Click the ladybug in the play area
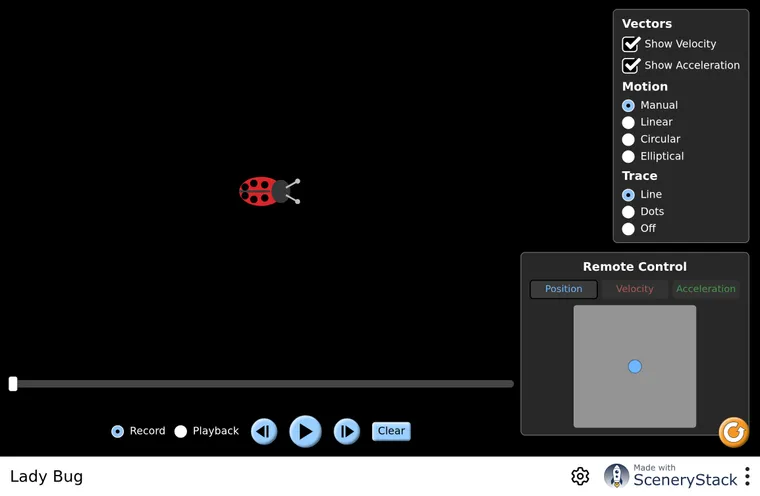The image size is (760, 496). 269,191
